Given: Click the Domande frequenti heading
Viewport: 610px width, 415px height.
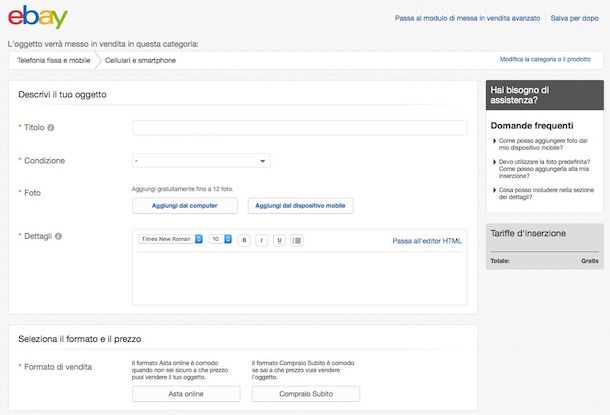Looking at the screenshot, I should point(532,126).
